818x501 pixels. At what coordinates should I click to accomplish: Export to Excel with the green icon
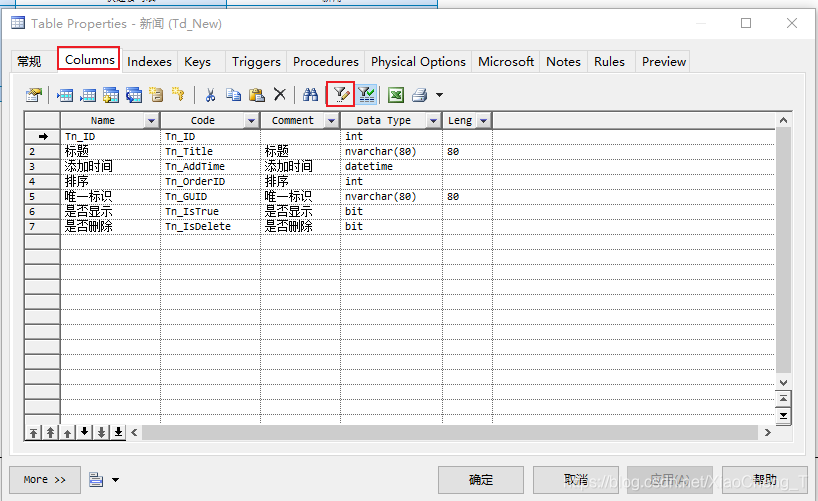396,94
